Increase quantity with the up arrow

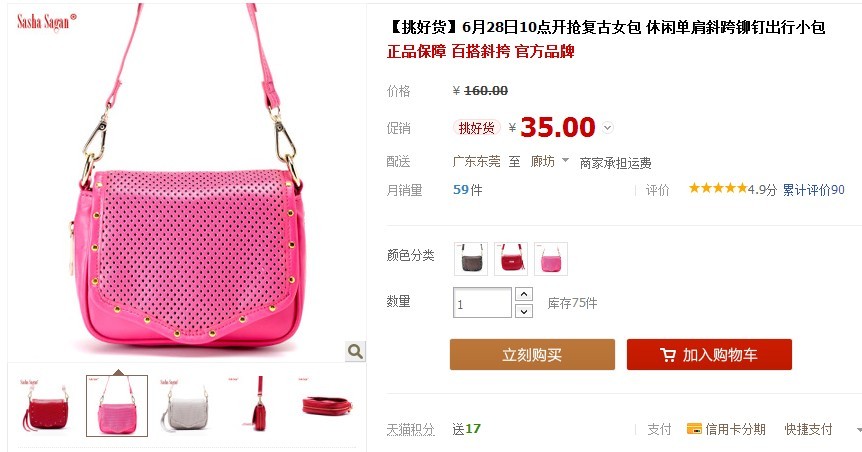tap(524, 294)
